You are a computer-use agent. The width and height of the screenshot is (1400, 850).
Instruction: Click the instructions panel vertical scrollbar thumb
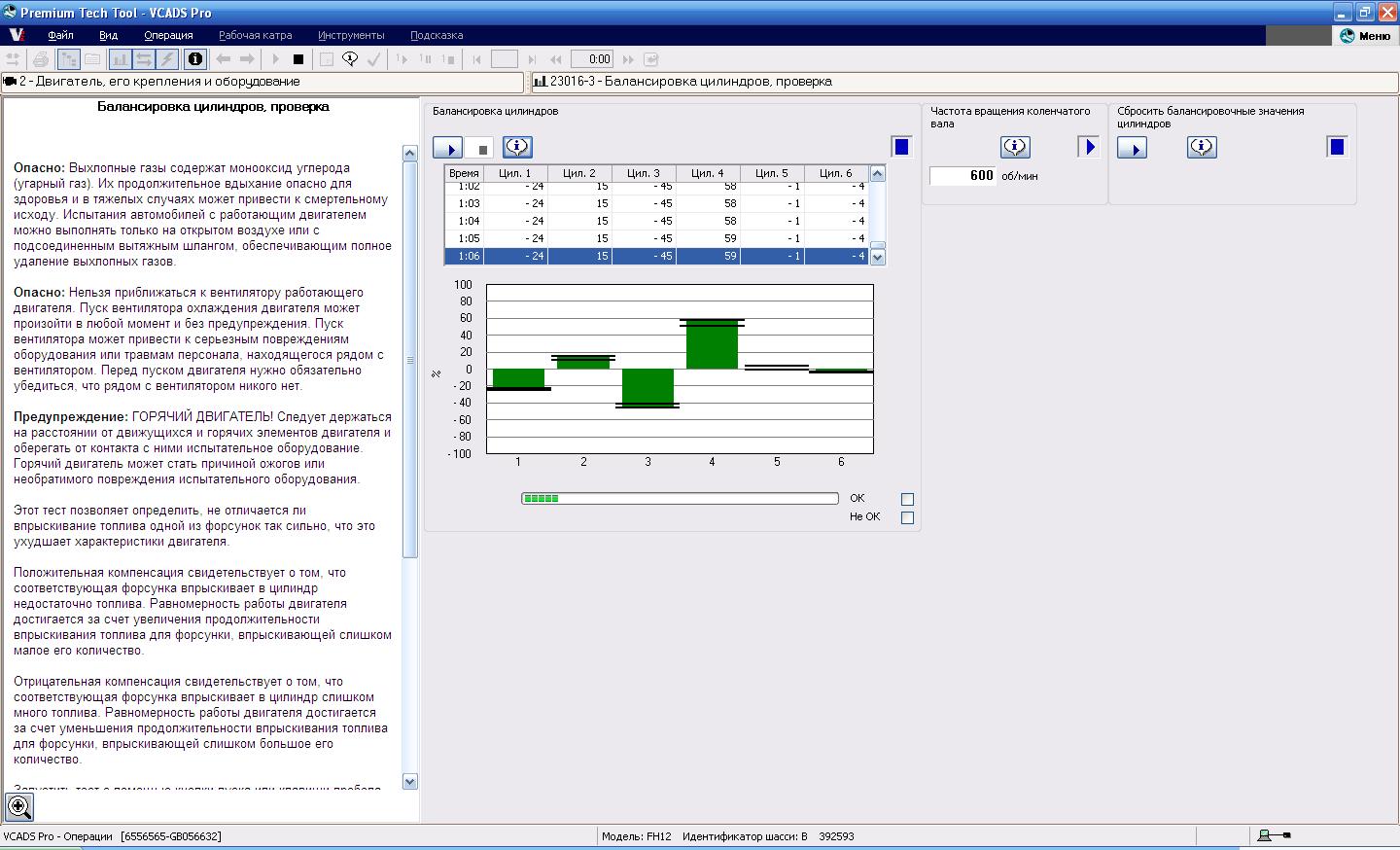(409, 360)
